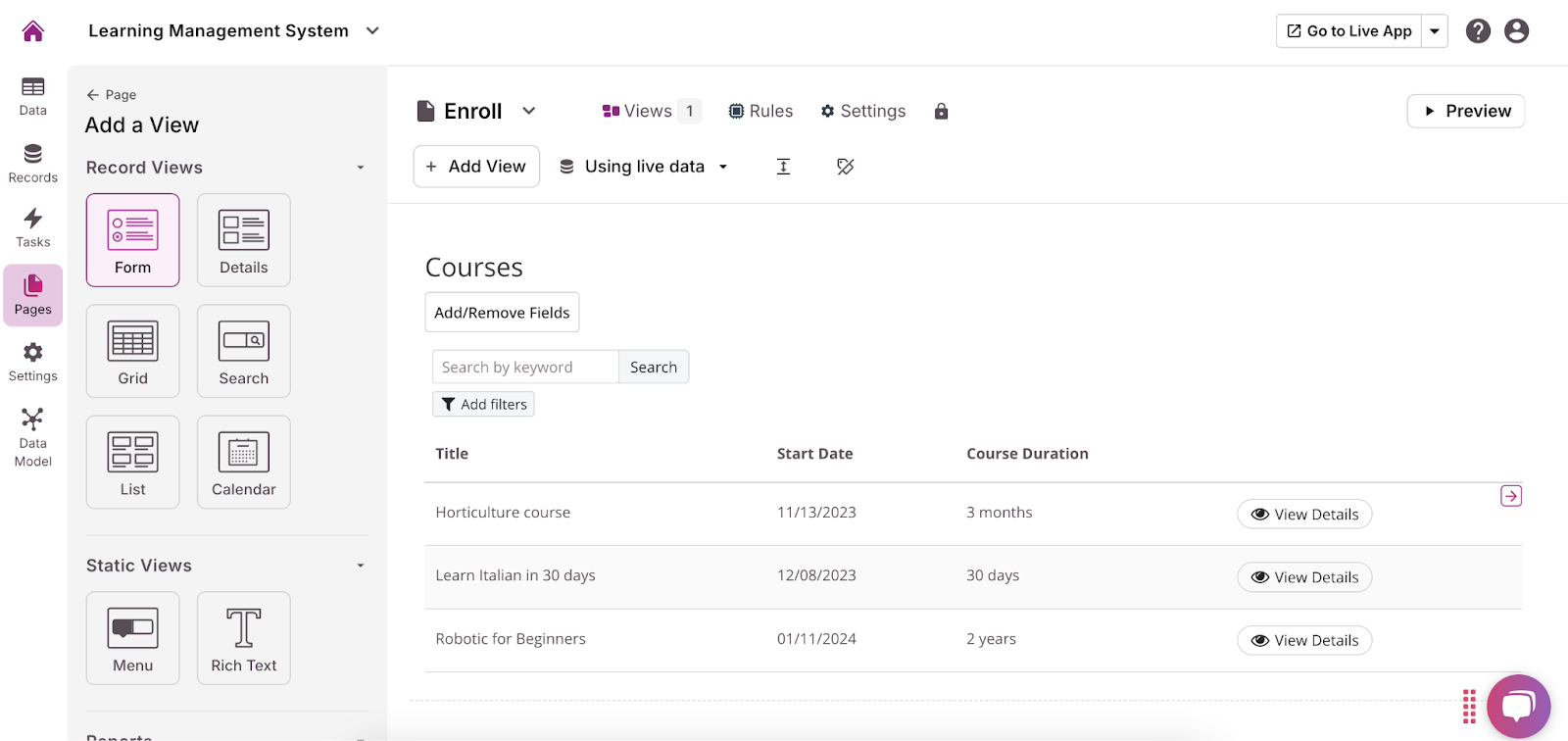Screen dimensions: 1568x741
Task: Add a Rich Text static view
Action: pos(243,638)
